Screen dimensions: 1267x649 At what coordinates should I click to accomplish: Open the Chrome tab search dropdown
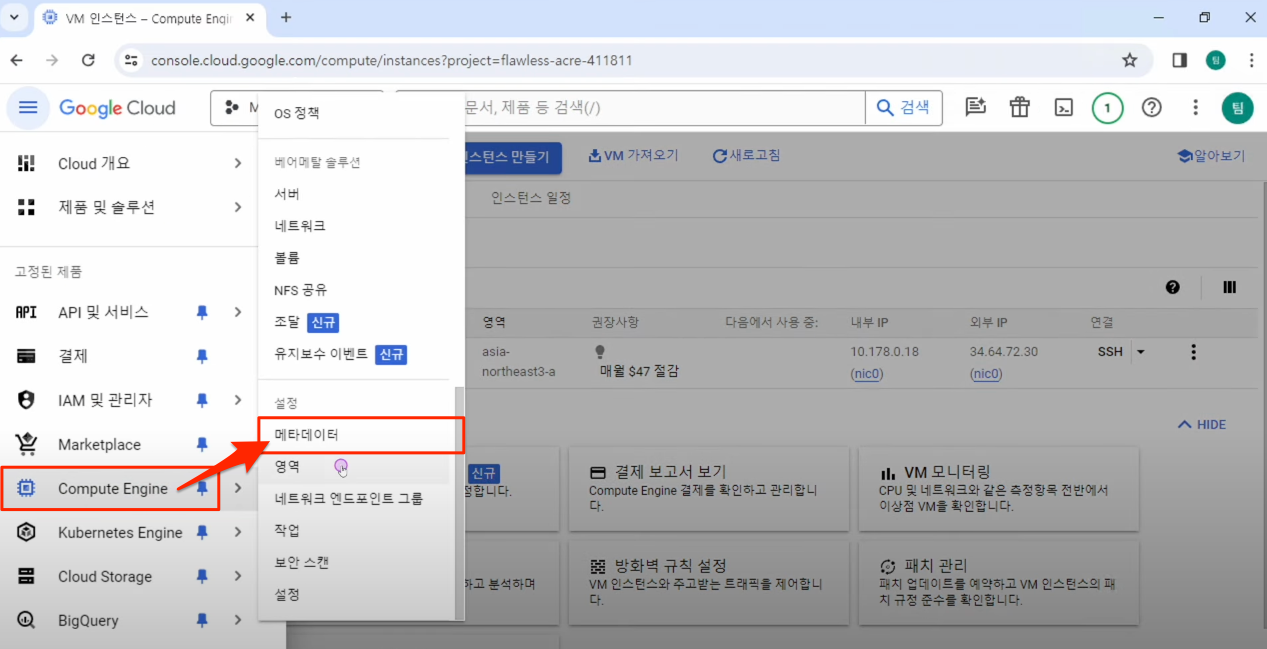14,17
